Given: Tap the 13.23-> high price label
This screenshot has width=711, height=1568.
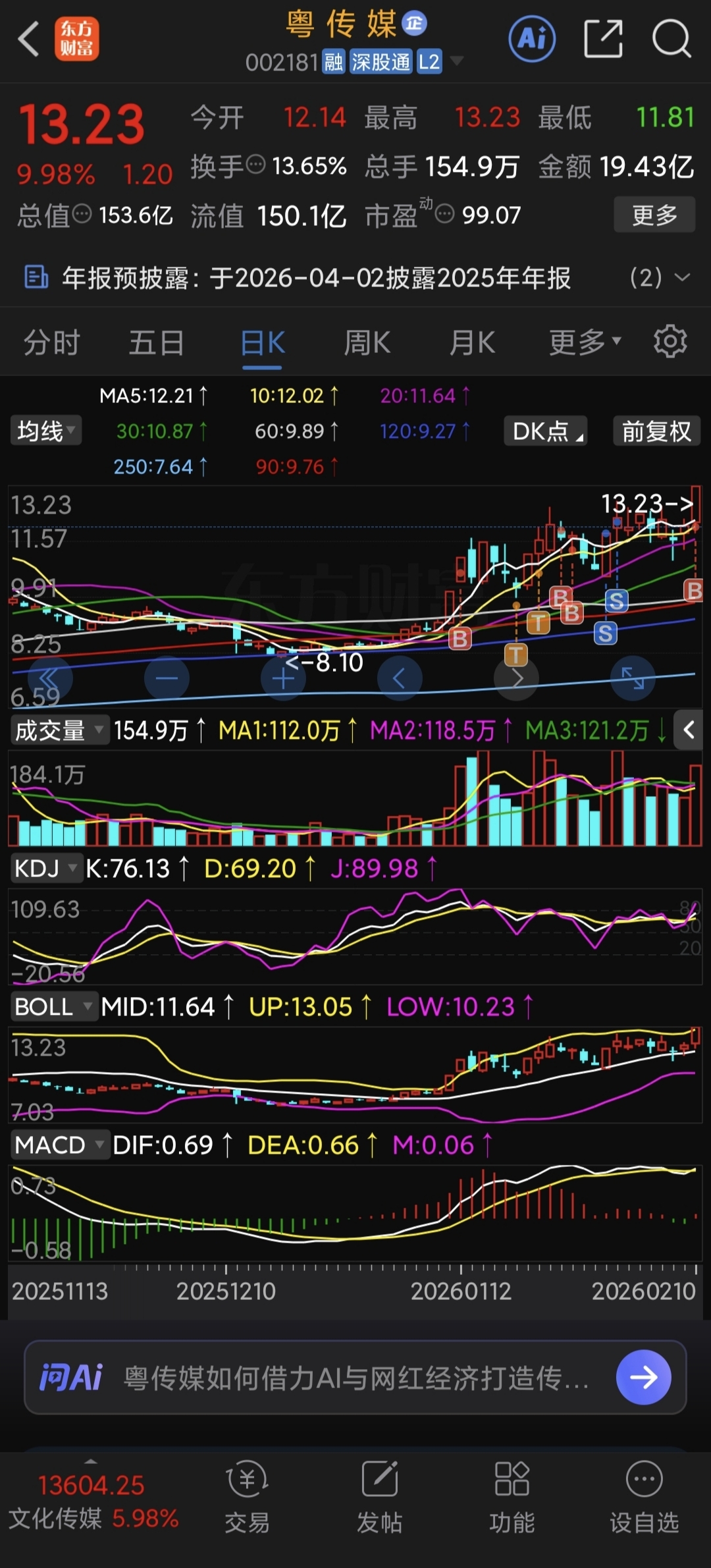Looking at the screenshot, I should coord(648,504).
